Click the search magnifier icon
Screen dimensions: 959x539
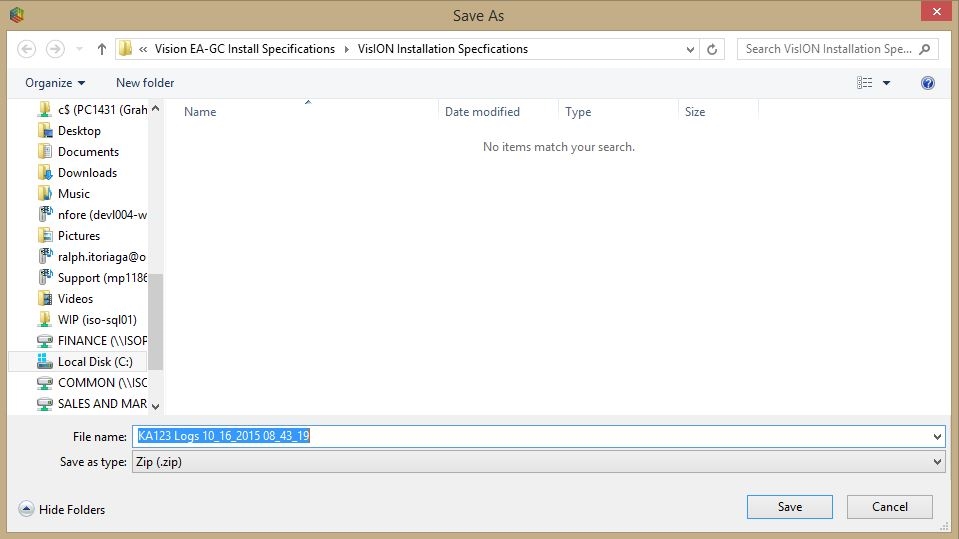[x=925, y=49]
